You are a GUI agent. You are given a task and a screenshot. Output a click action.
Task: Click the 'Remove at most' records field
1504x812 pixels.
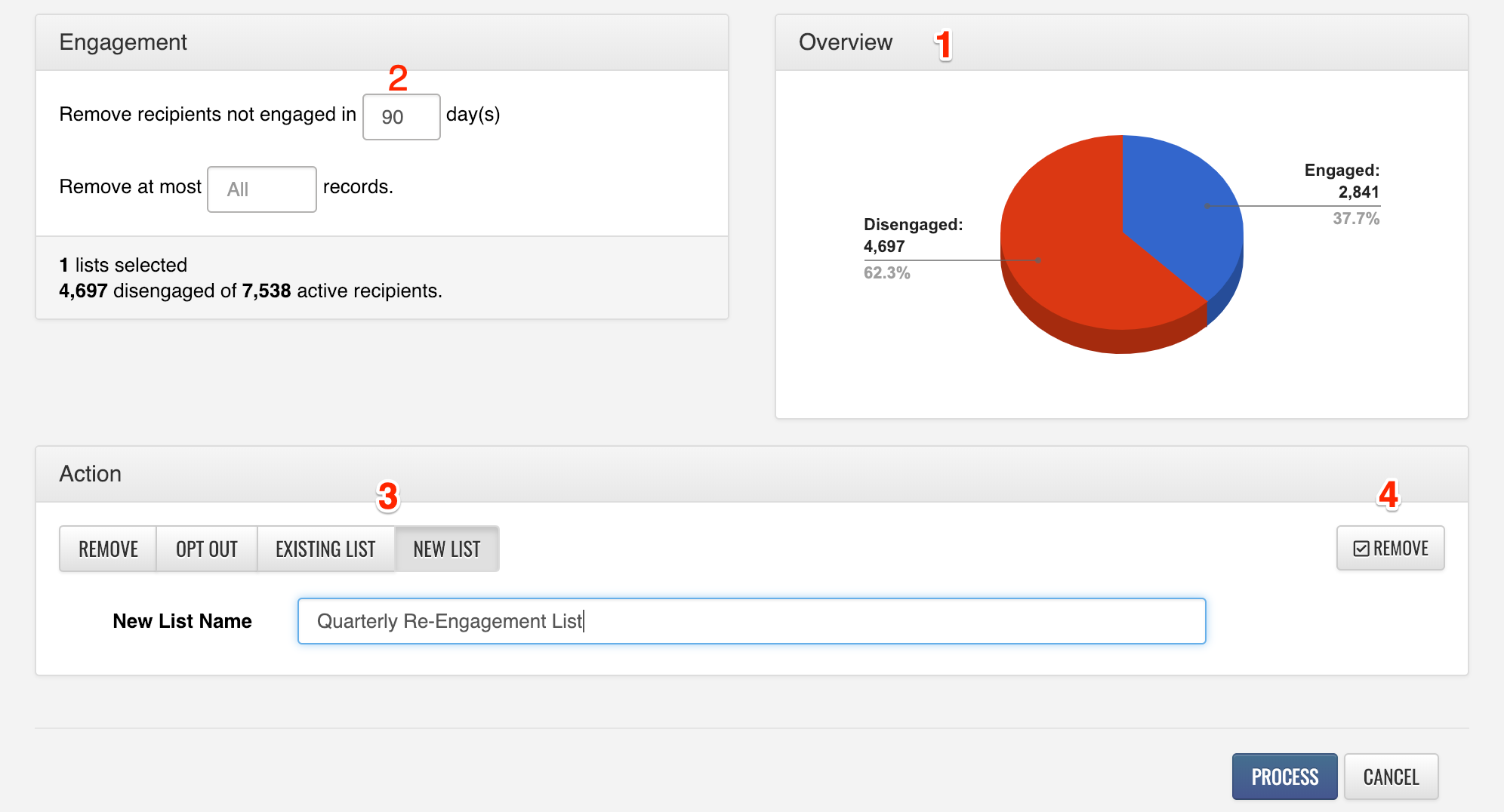point(261,189)
